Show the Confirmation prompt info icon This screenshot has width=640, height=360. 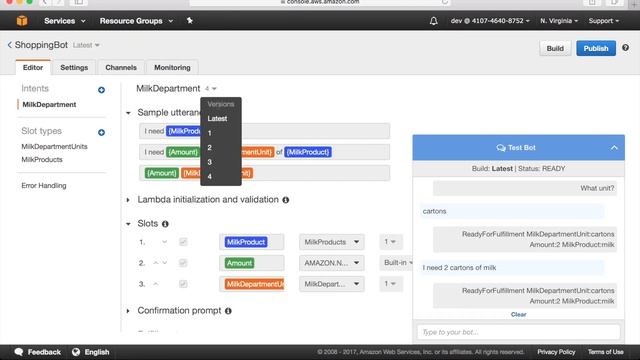click(x=228, y=311)
